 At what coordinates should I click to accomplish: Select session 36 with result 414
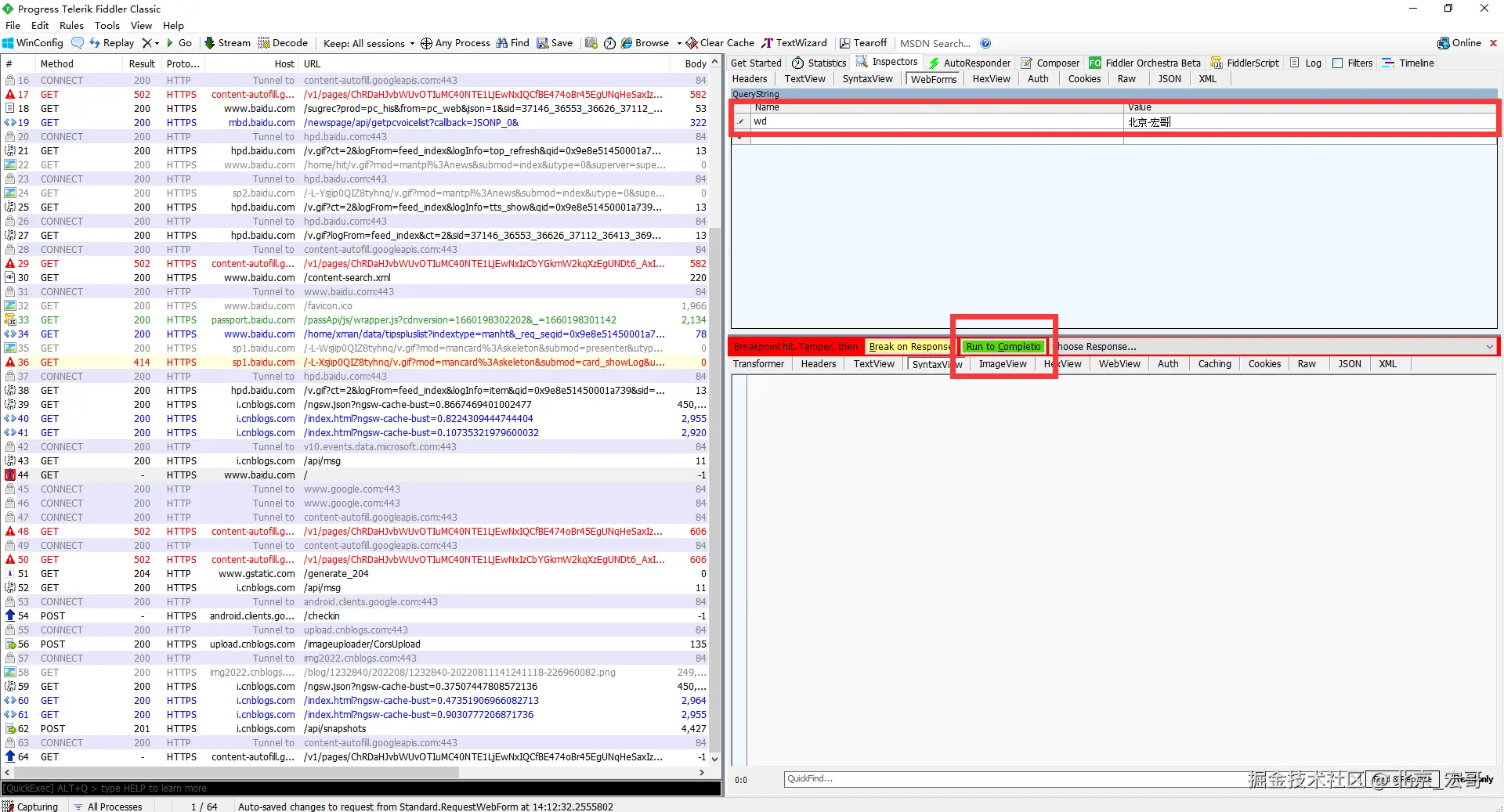pos(356,363)
